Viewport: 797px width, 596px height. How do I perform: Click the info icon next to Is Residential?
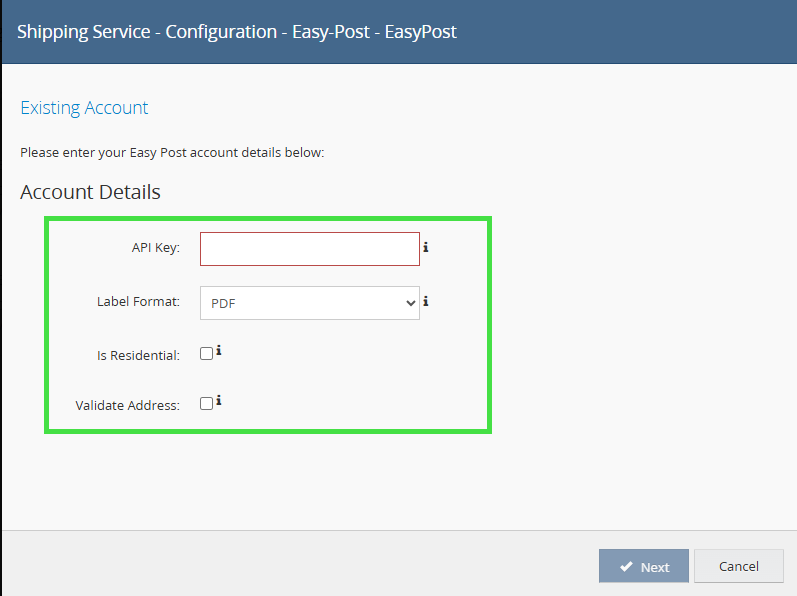point(219,350)
